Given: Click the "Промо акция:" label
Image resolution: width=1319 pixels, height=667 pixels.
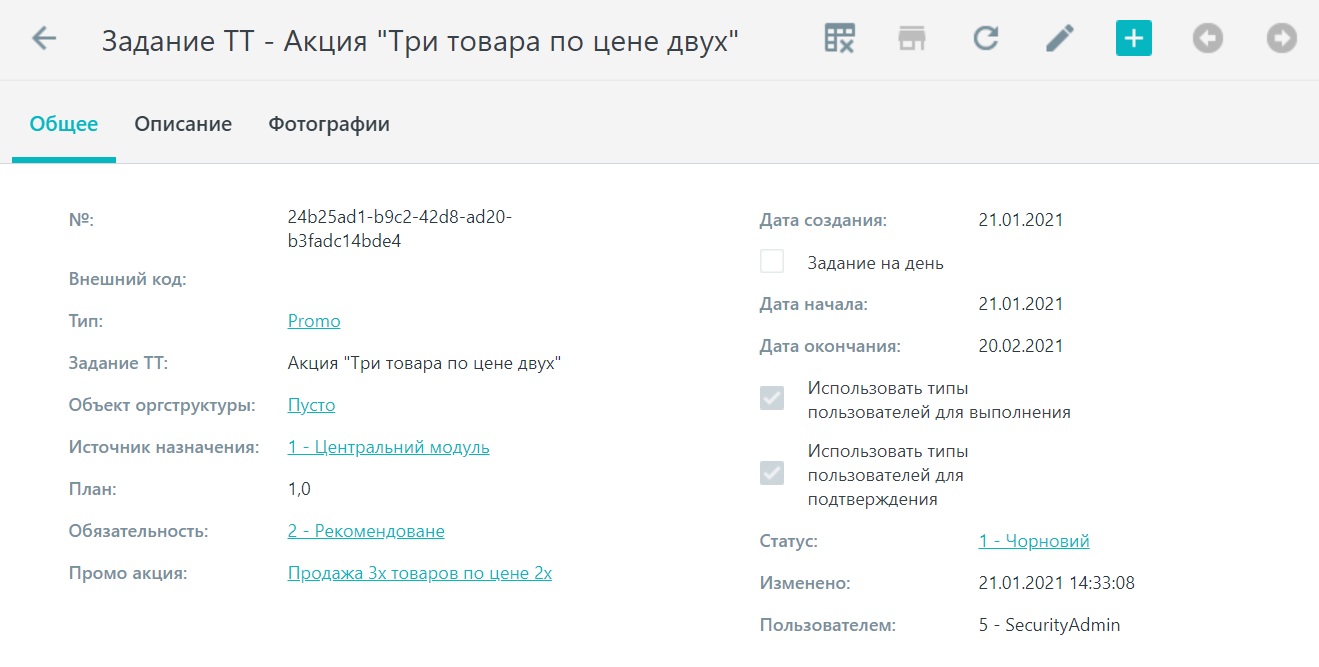Looking at the screenshot, I should pos(129,573).
